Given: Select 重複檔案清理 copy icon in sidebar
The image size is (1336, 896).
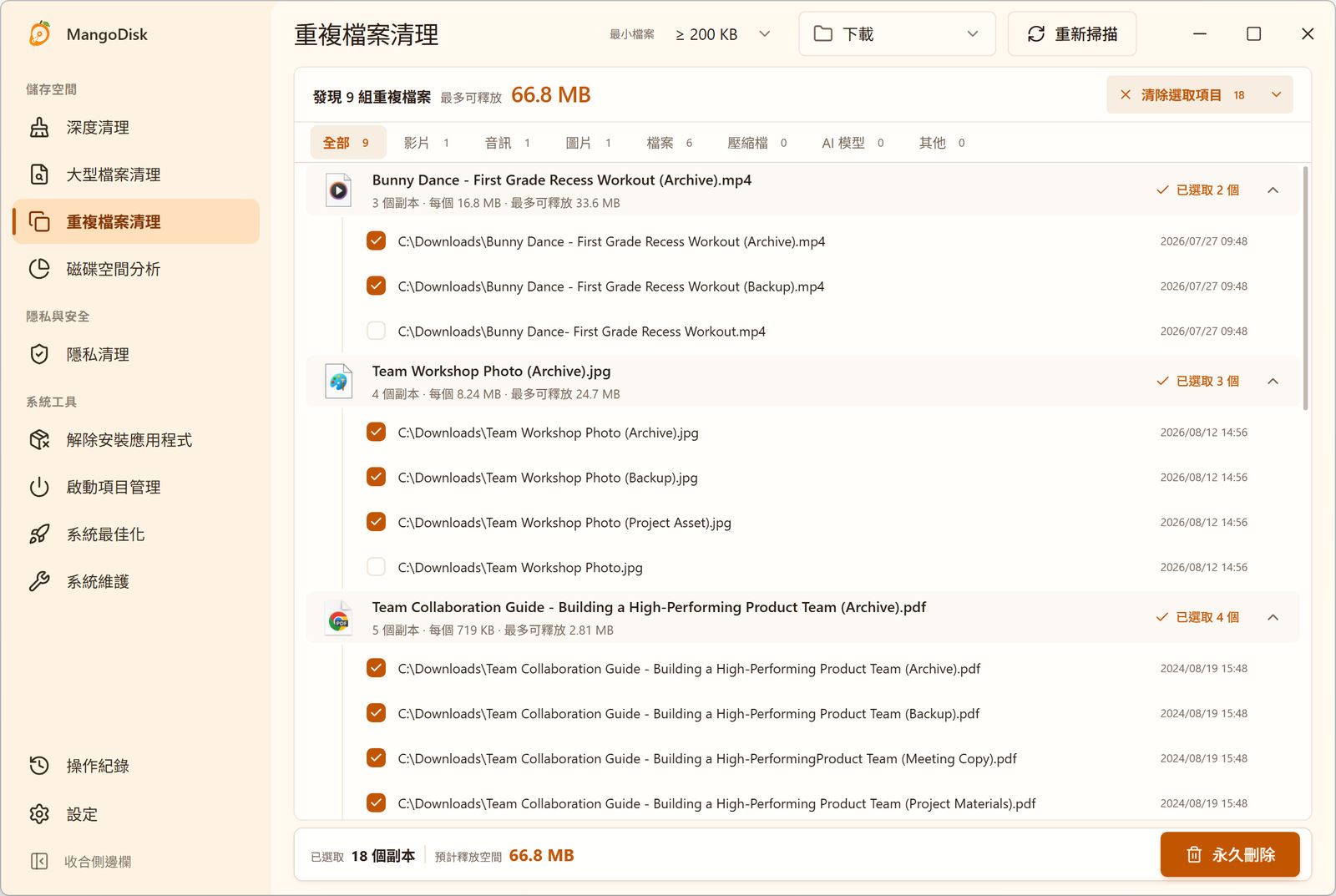Looking at the screenshot, I should coord(39,222).
